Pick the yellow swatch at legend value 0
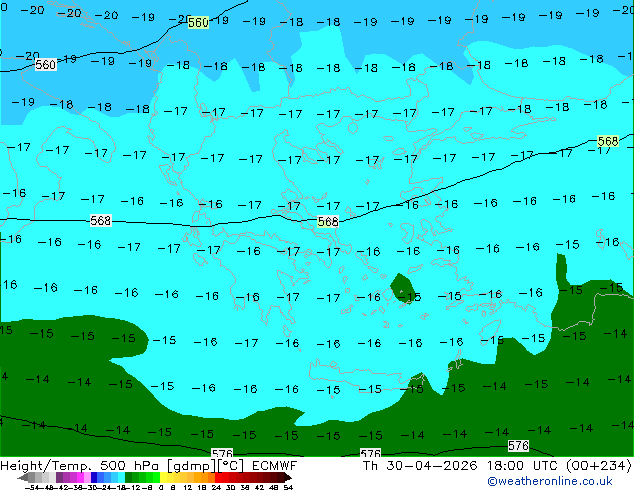The height and width of the screenshot is (490, 634). pyautogui.click(x=163, y=478)
